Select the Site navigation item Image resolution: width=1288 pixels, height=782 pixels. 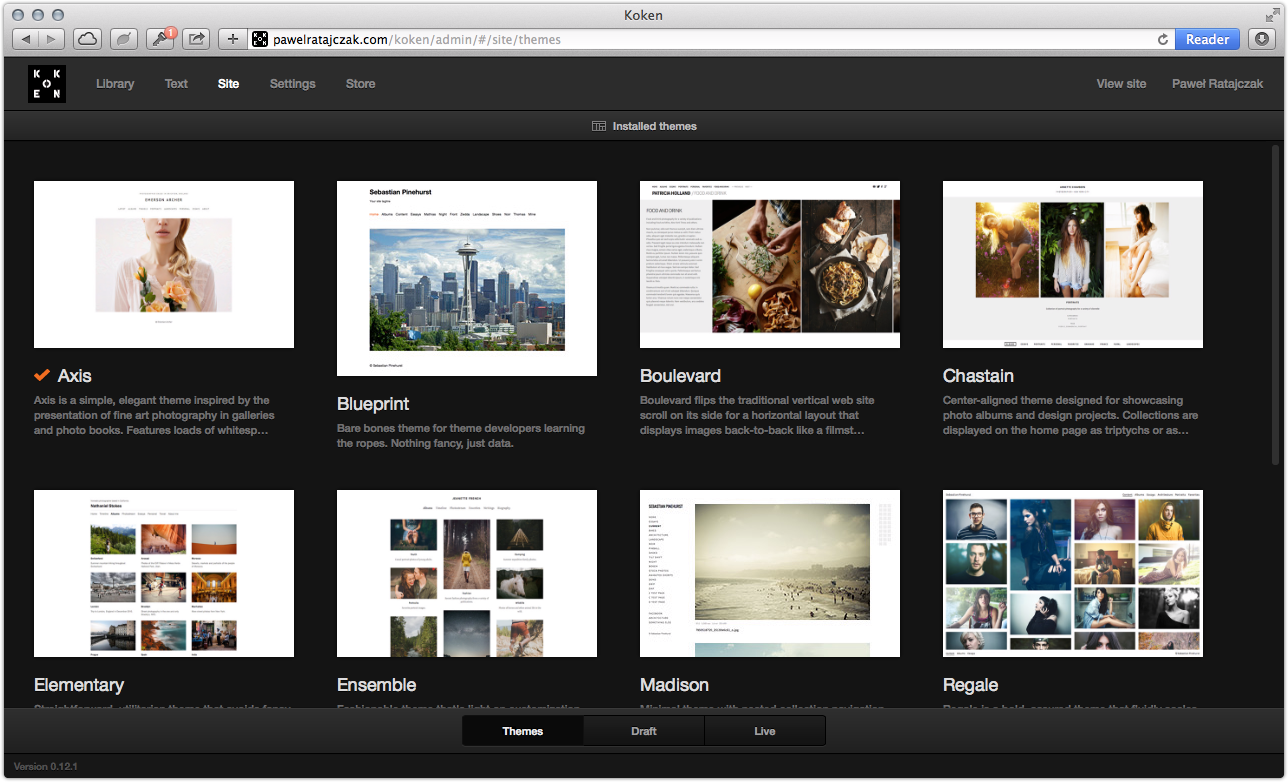click(x=228, y=84)
